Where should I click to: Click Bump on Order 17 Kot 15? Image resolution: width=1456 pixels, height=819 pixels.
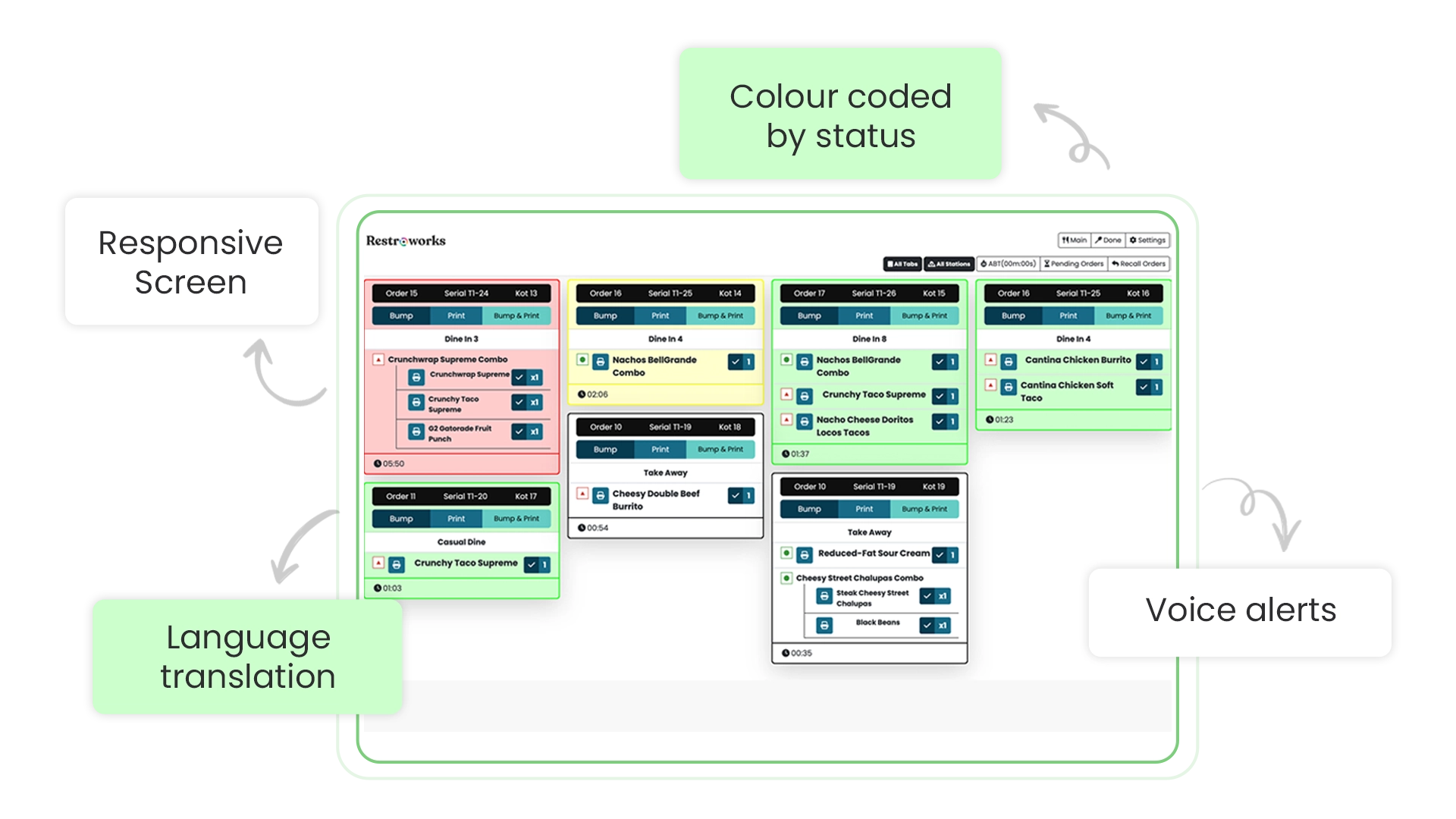(808, 315)
